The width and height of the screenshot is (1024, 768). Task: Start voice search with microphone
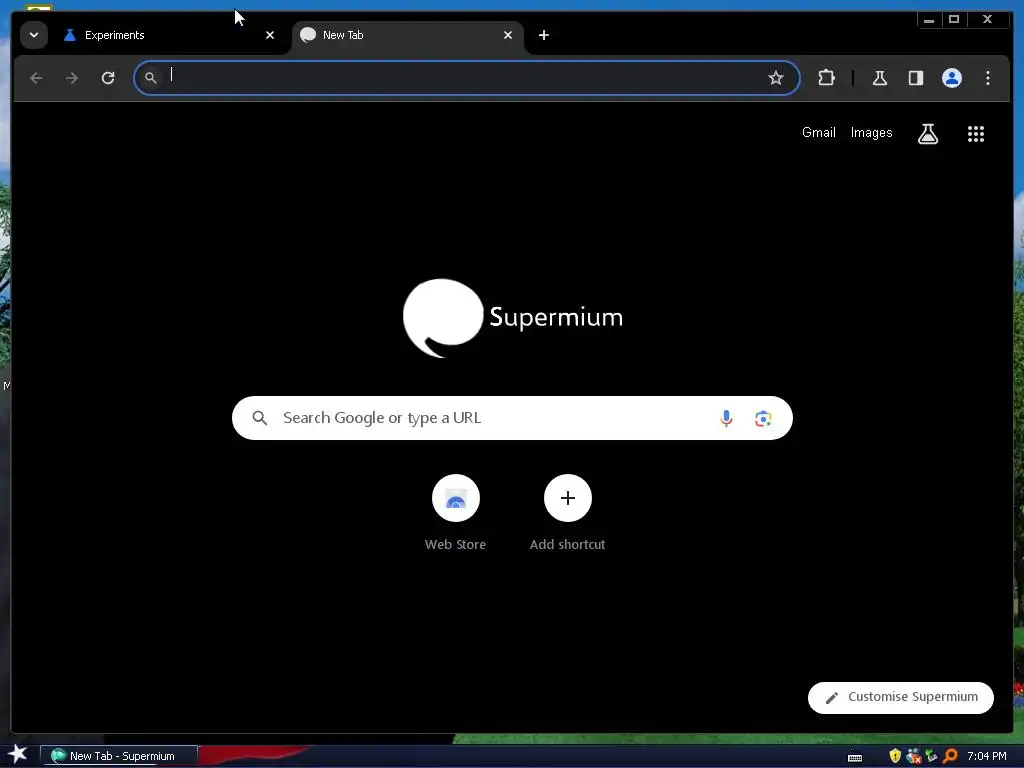click(x=726, y=418)
